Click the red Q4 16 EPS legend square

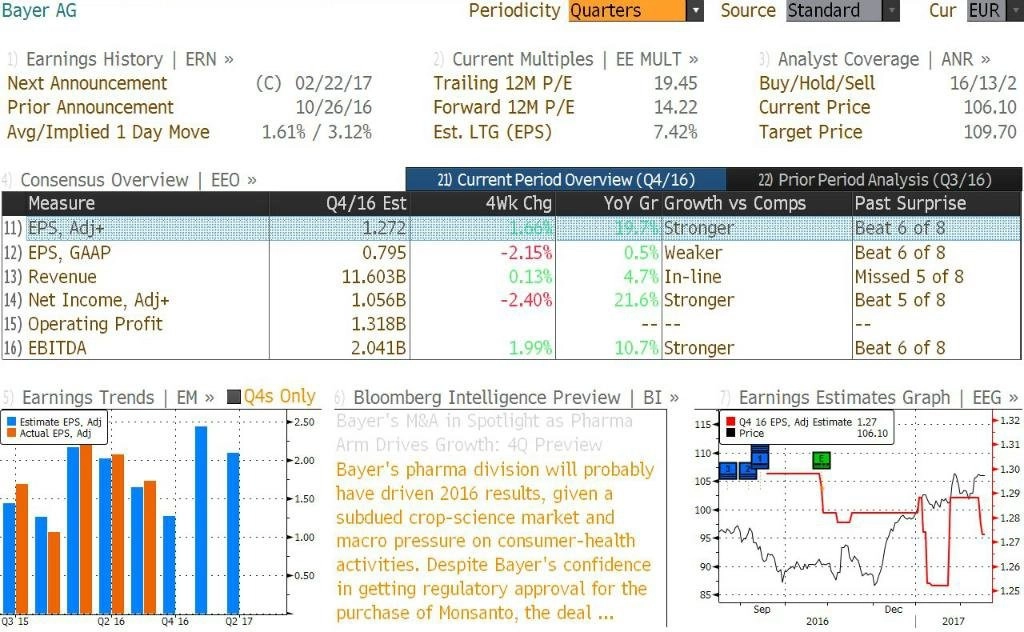point(730,422)
